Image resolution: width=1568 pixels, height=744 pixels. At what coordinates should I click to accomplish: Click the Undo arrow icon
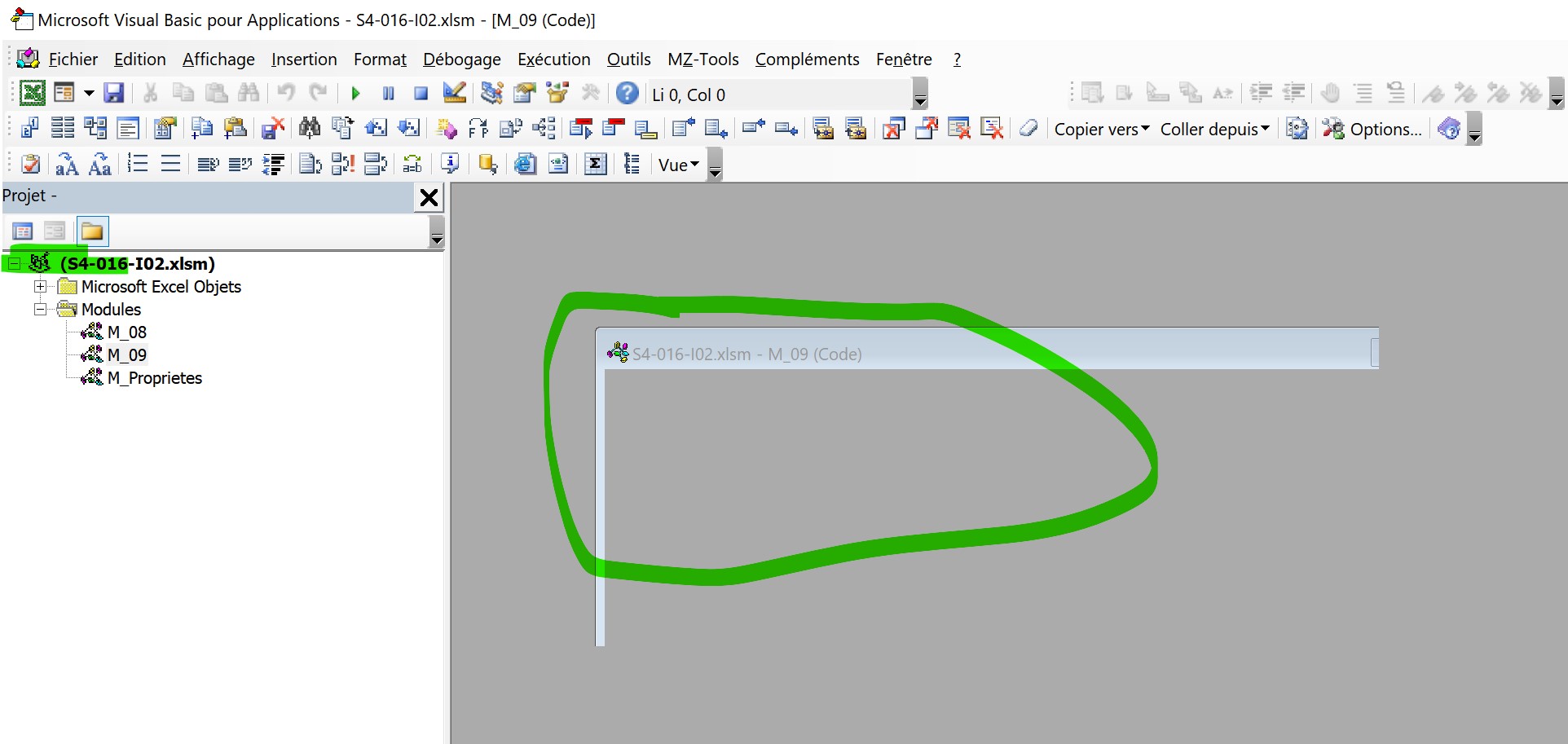click(285, 93)
